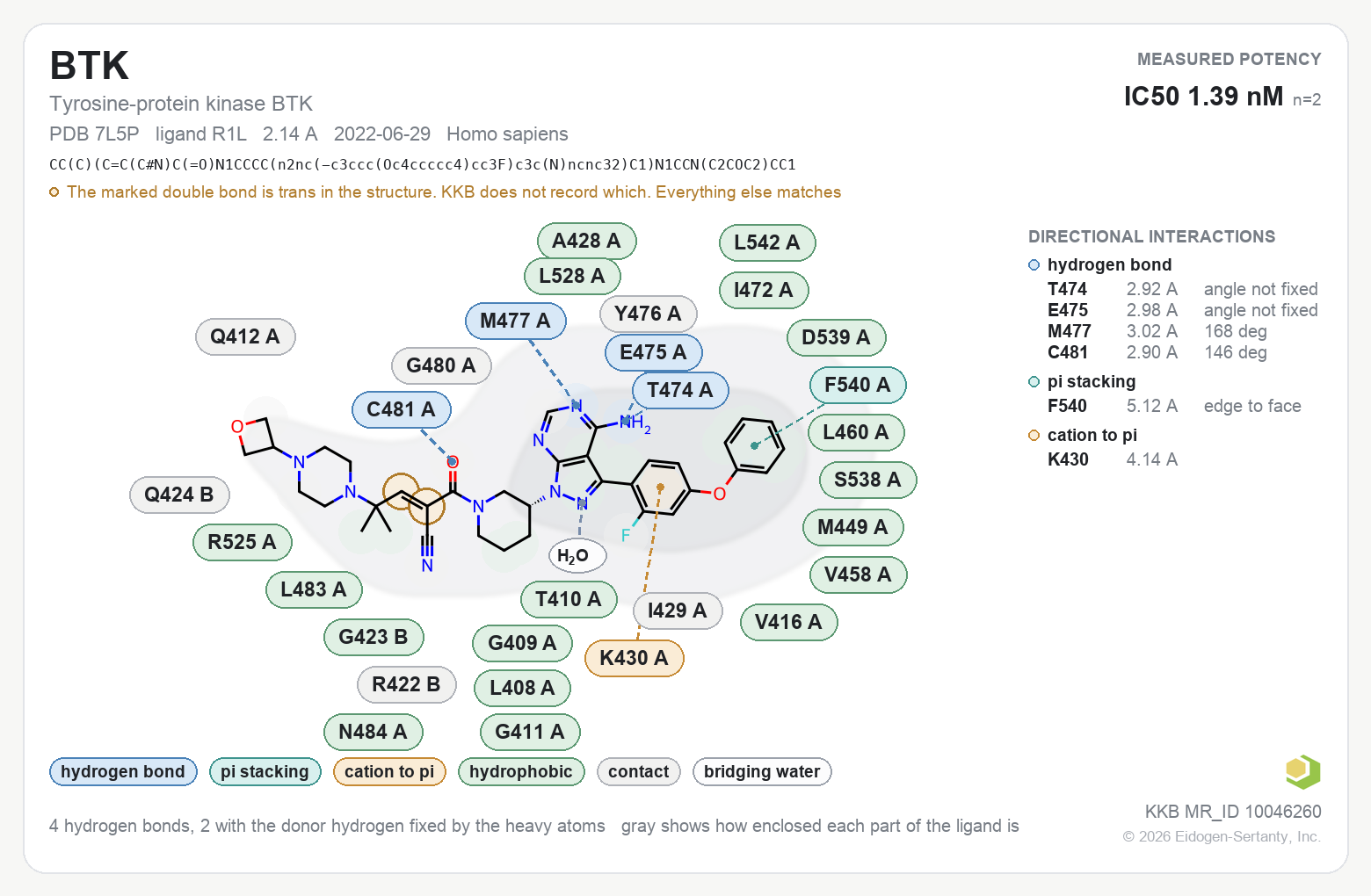Select the contact legend pill

[x=639, y=771]
